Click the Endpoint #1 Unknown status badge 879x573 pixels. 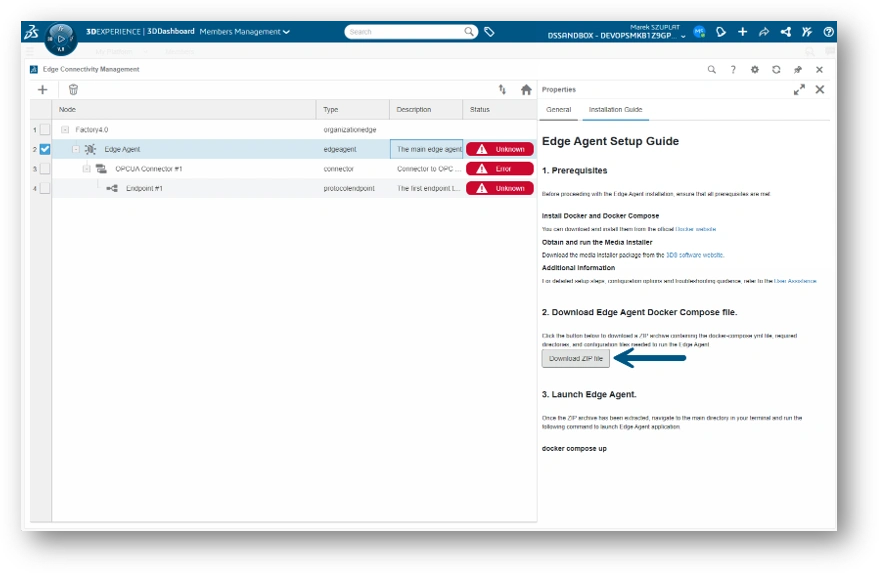click(499, 188)
